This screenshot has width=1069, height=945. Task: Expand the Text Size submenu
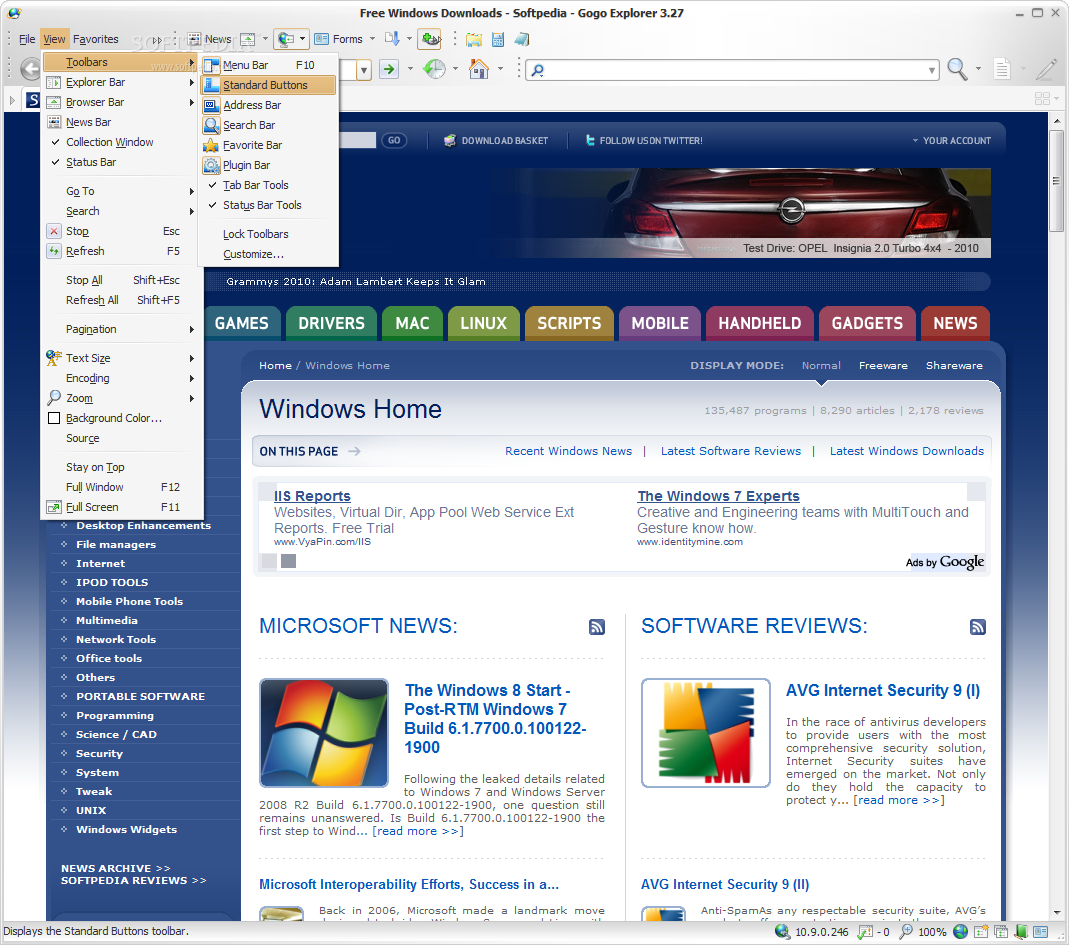click(121, 358)
